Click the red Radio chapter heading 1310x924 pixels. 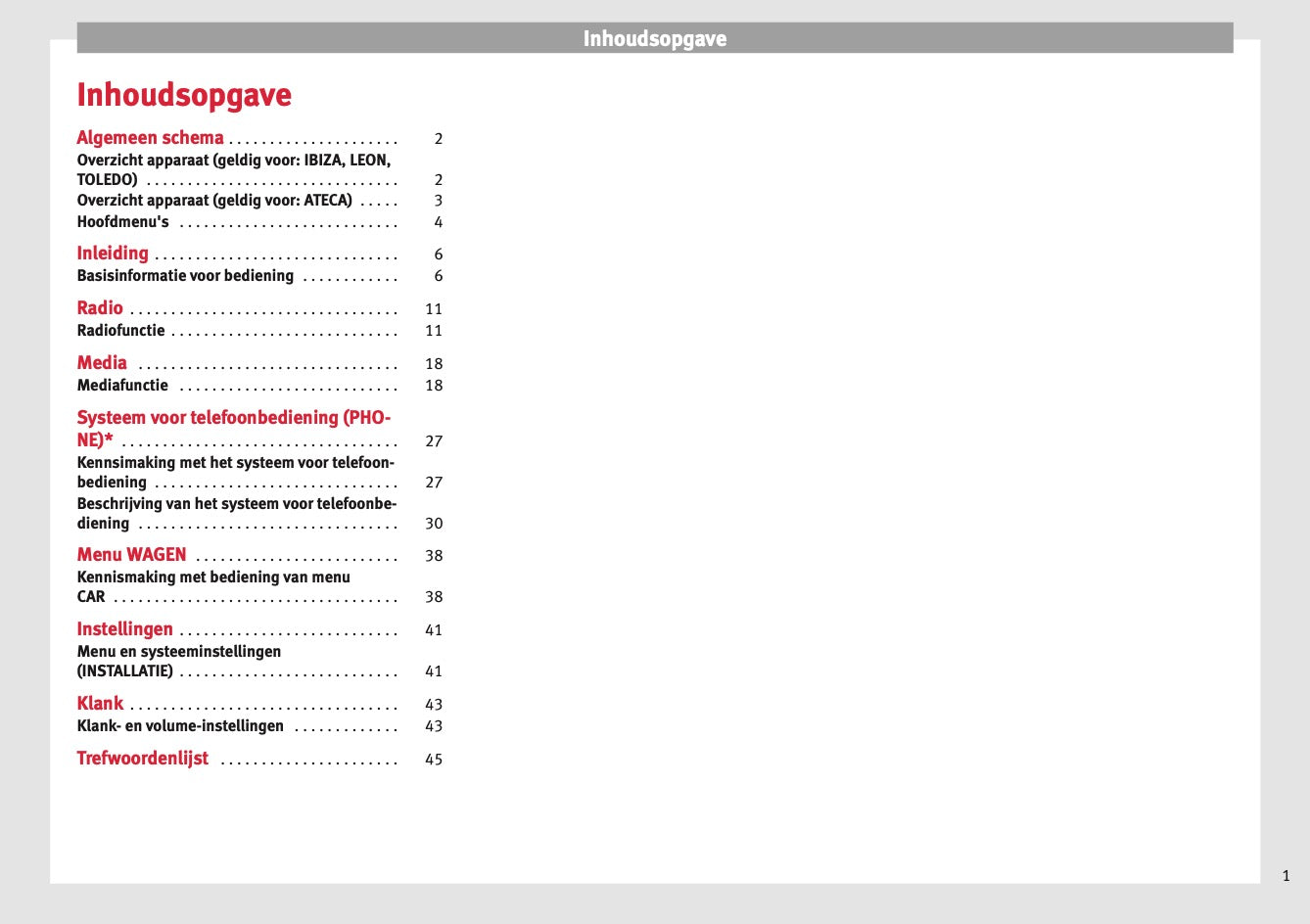[100, 308]
